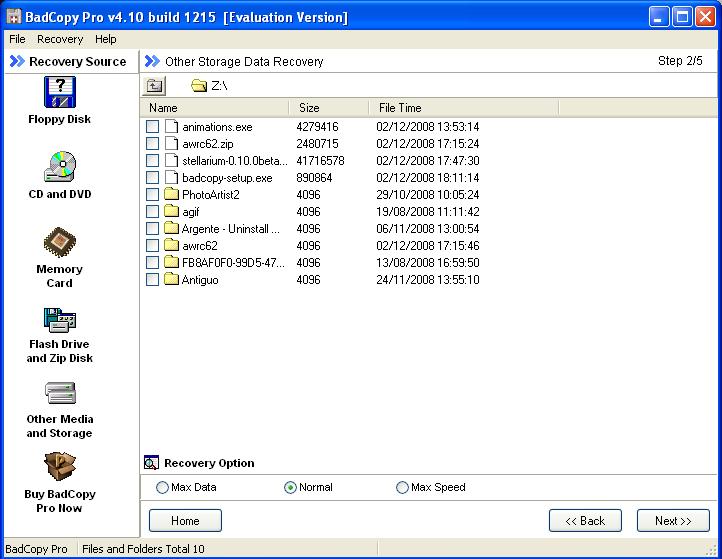This screenshot has width=722, height=559.
Task: Click the folder icon of PhotoArtist2
Action: point(171,194)
